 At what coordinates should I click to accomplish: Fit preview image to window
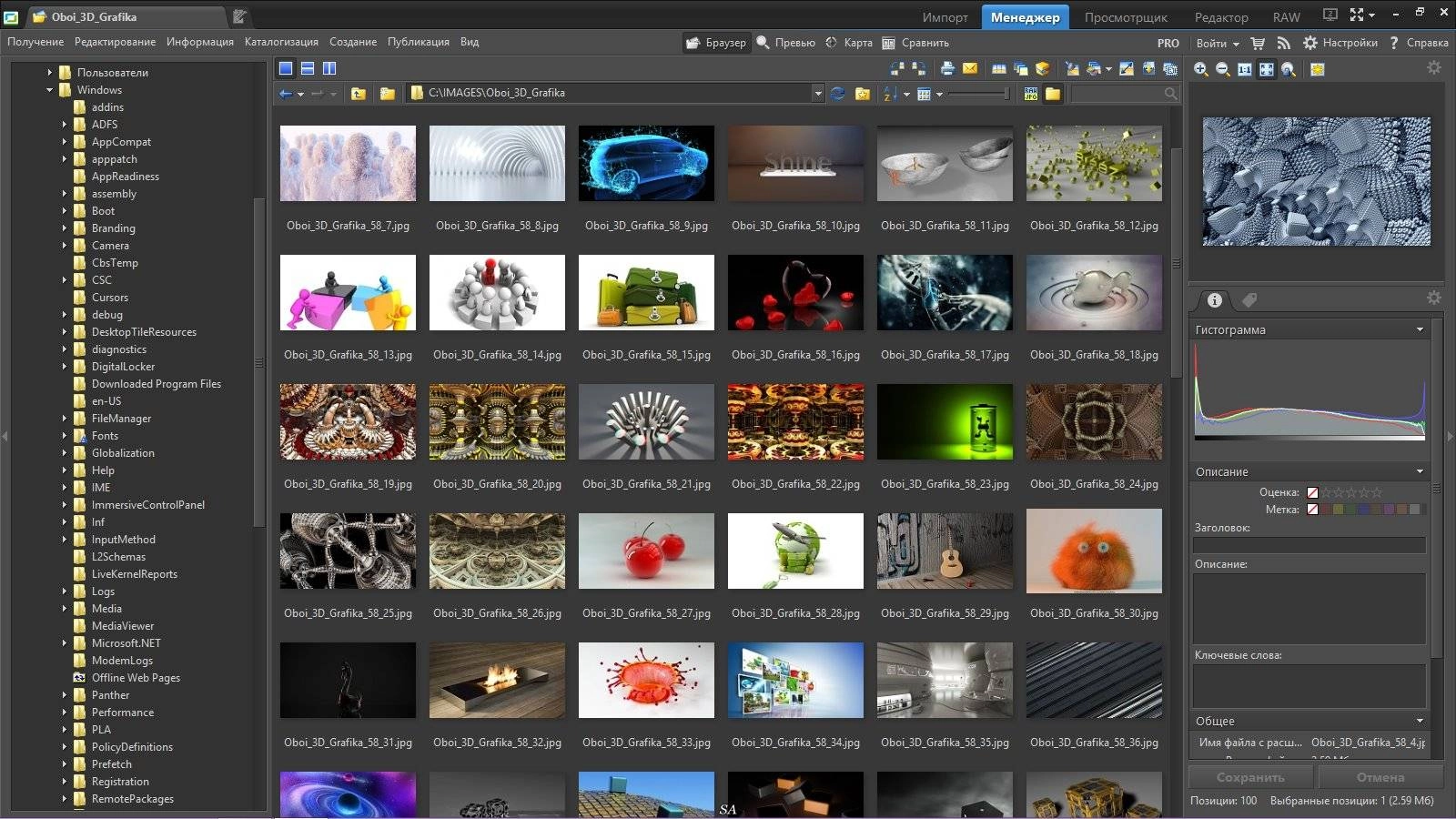coord(1267,69)
